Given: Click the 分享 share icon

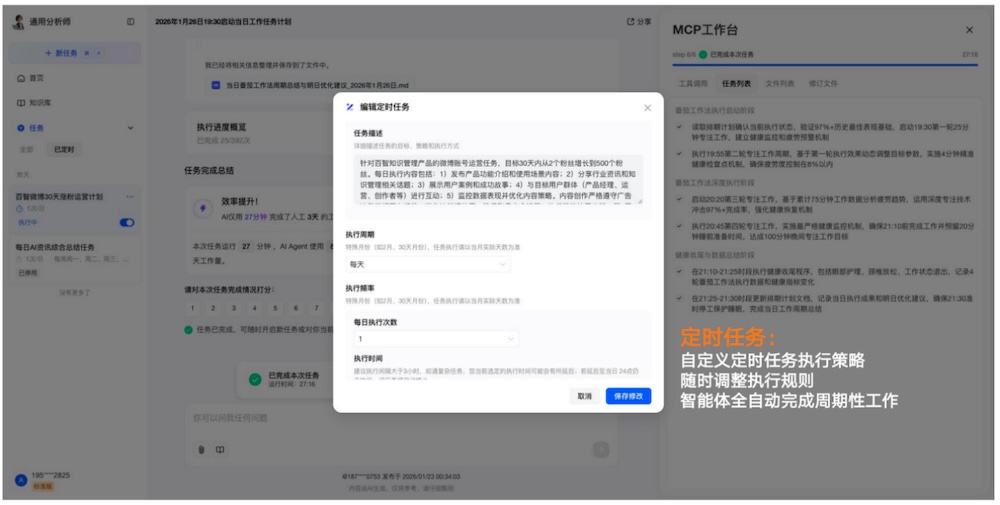Looking at the screenshot, I should coord(638,21).
